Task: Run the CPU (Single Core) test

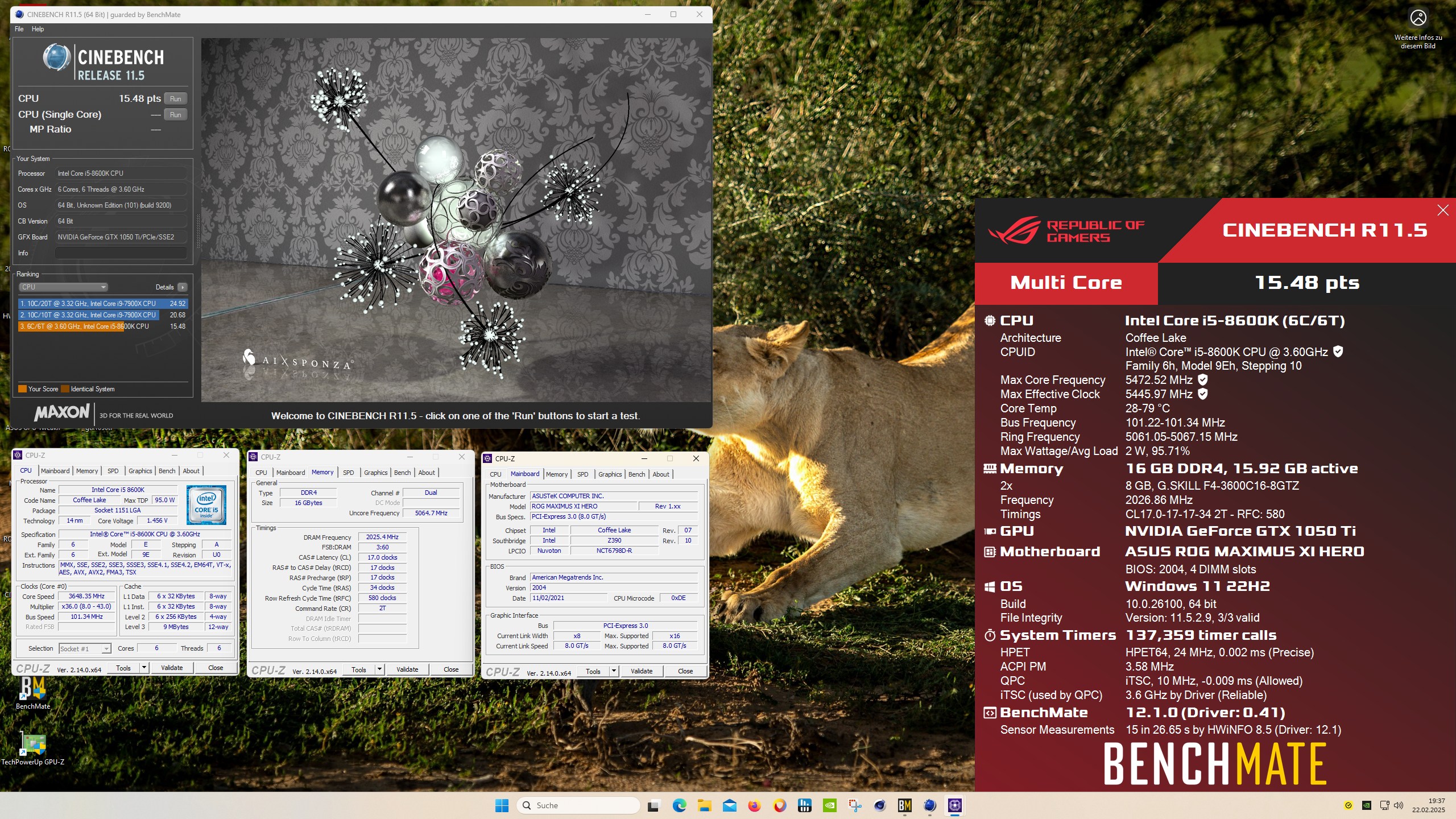Action: click(x=176, y=114)
